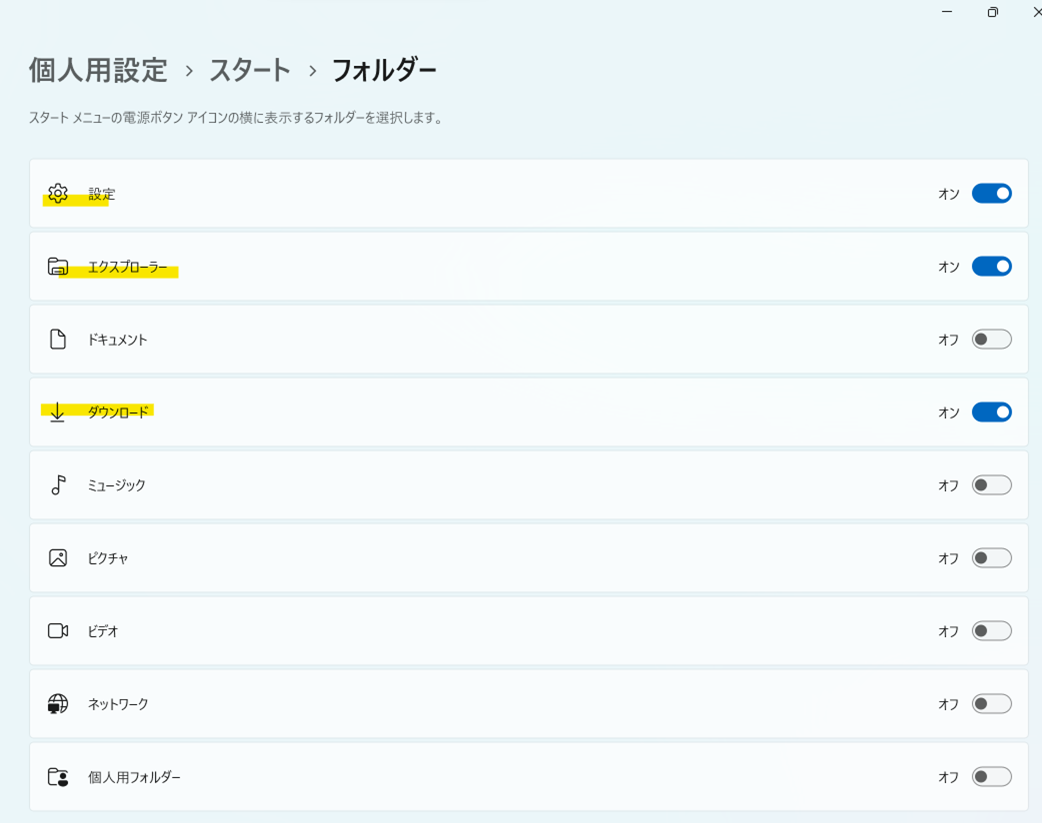Click the ドキュメント page icon
1042x823 pixels.
coord(58,340)
